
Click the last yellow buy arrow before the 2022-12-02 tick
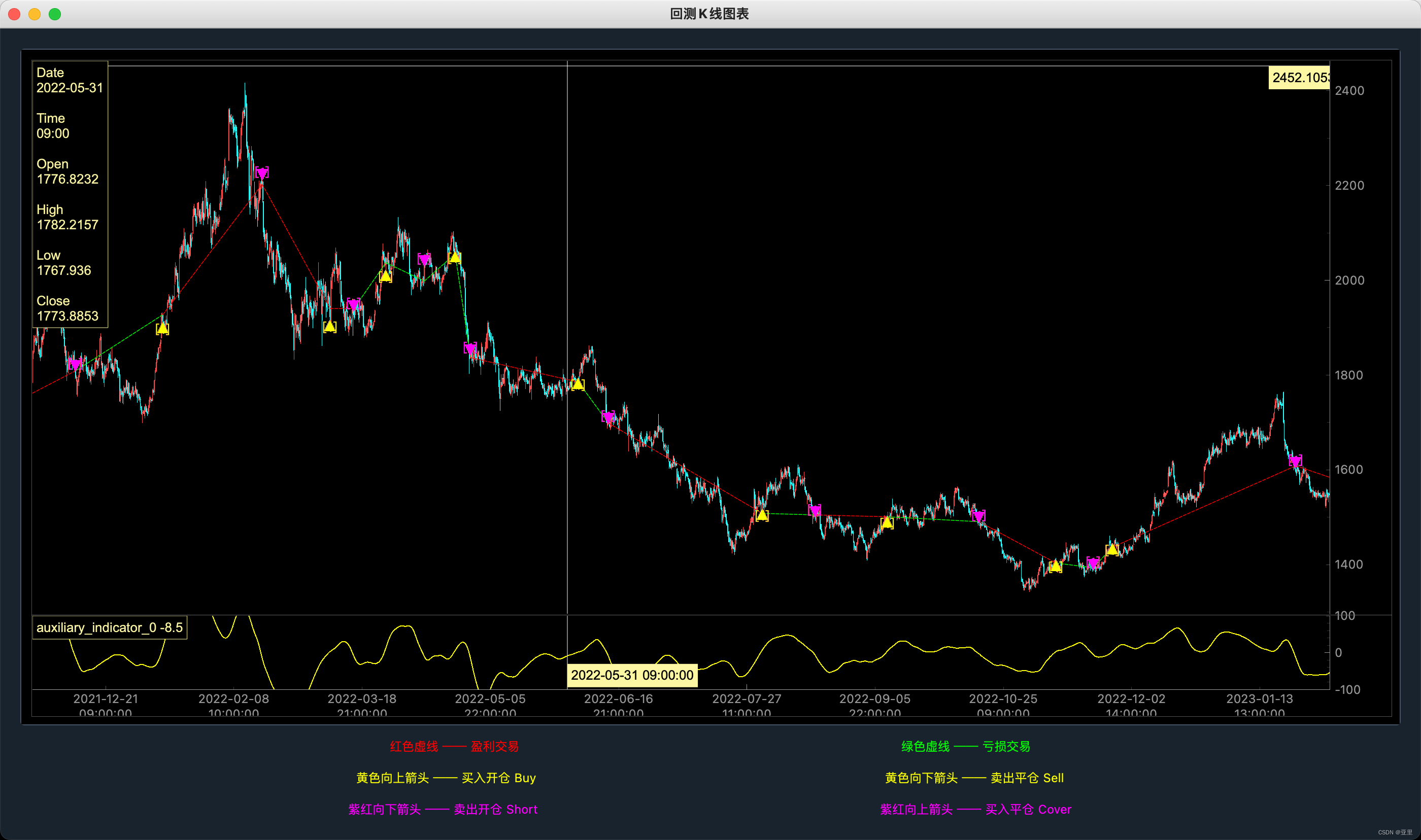[x=1112, y=550]
